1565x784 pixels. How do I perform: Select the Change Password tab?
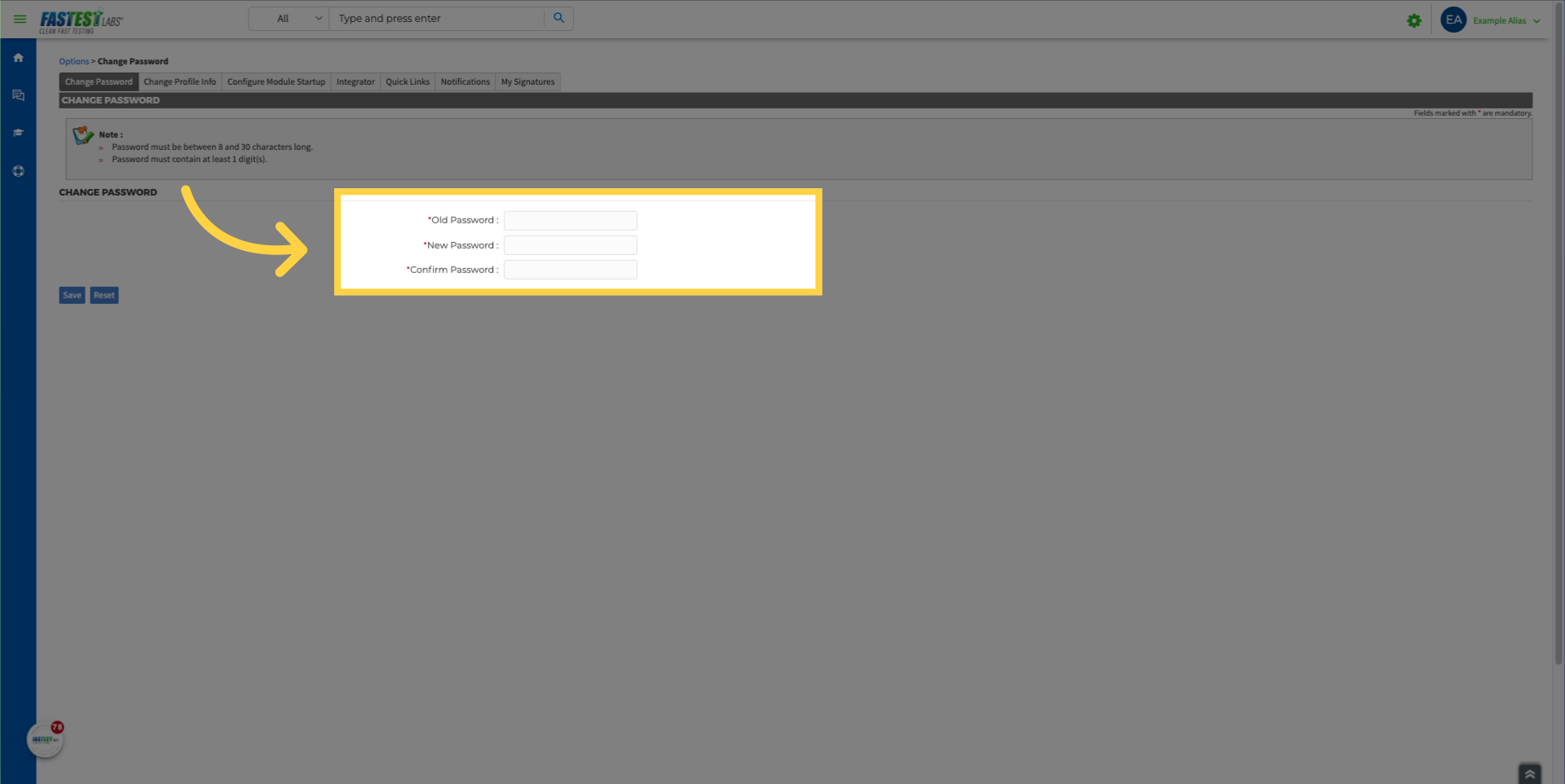(99, 81)
